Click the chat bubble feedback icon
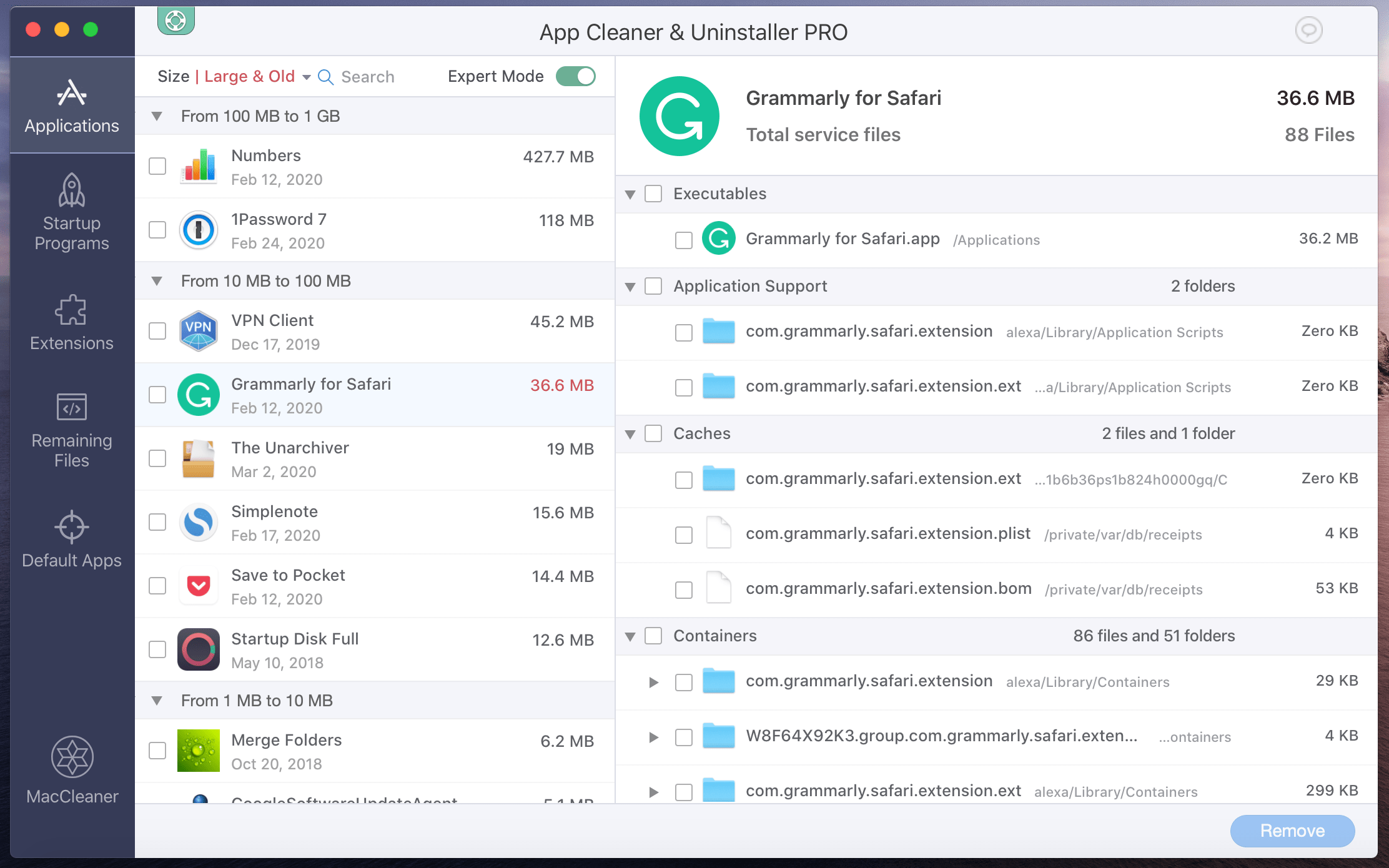Viewport: 1389px width, 868px height. tap(1308, 30)
